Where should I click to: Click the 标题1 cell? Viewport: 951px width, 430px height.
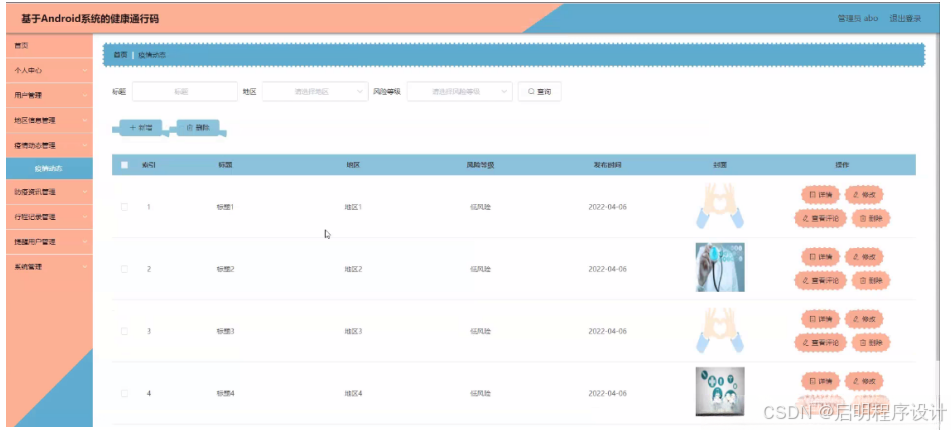225,207
